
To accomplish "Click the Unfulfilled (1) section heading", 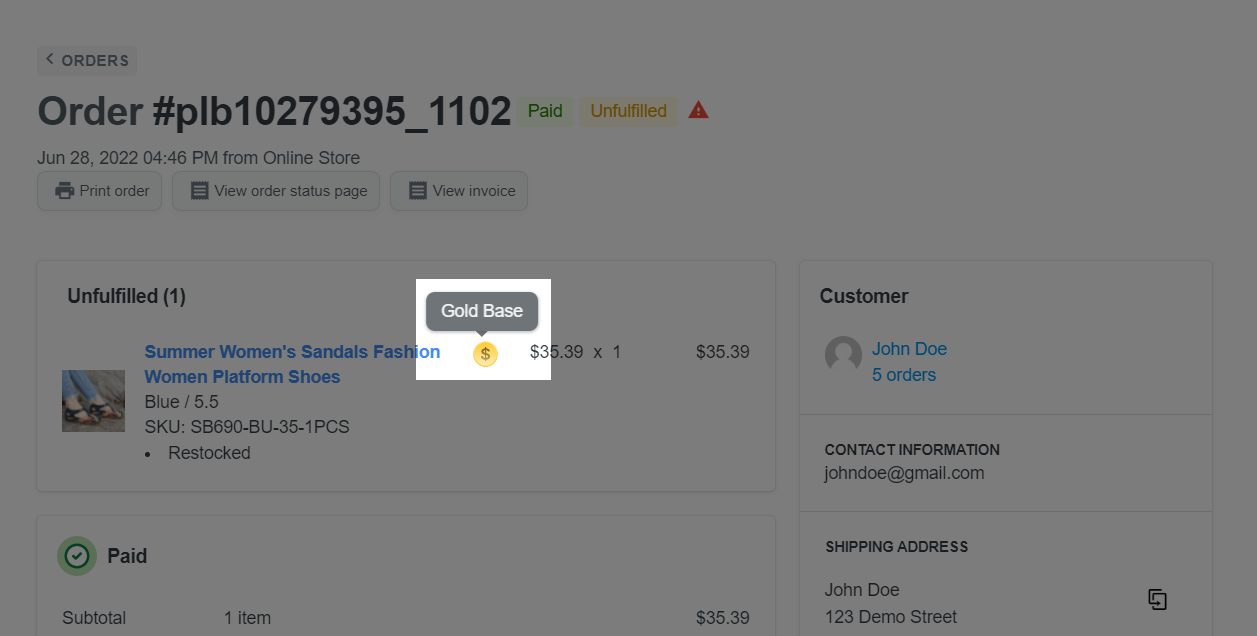I will pos(126,296).
